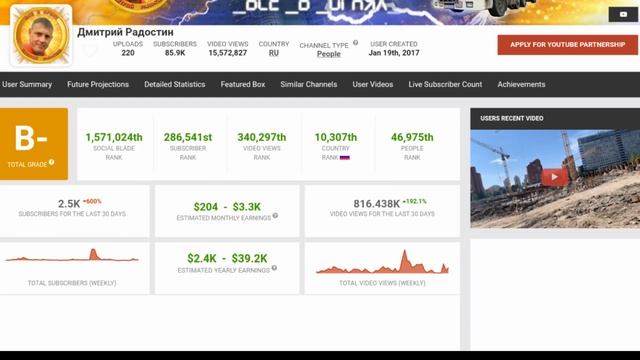Follow the People channel type link

[x=329, y=54]
